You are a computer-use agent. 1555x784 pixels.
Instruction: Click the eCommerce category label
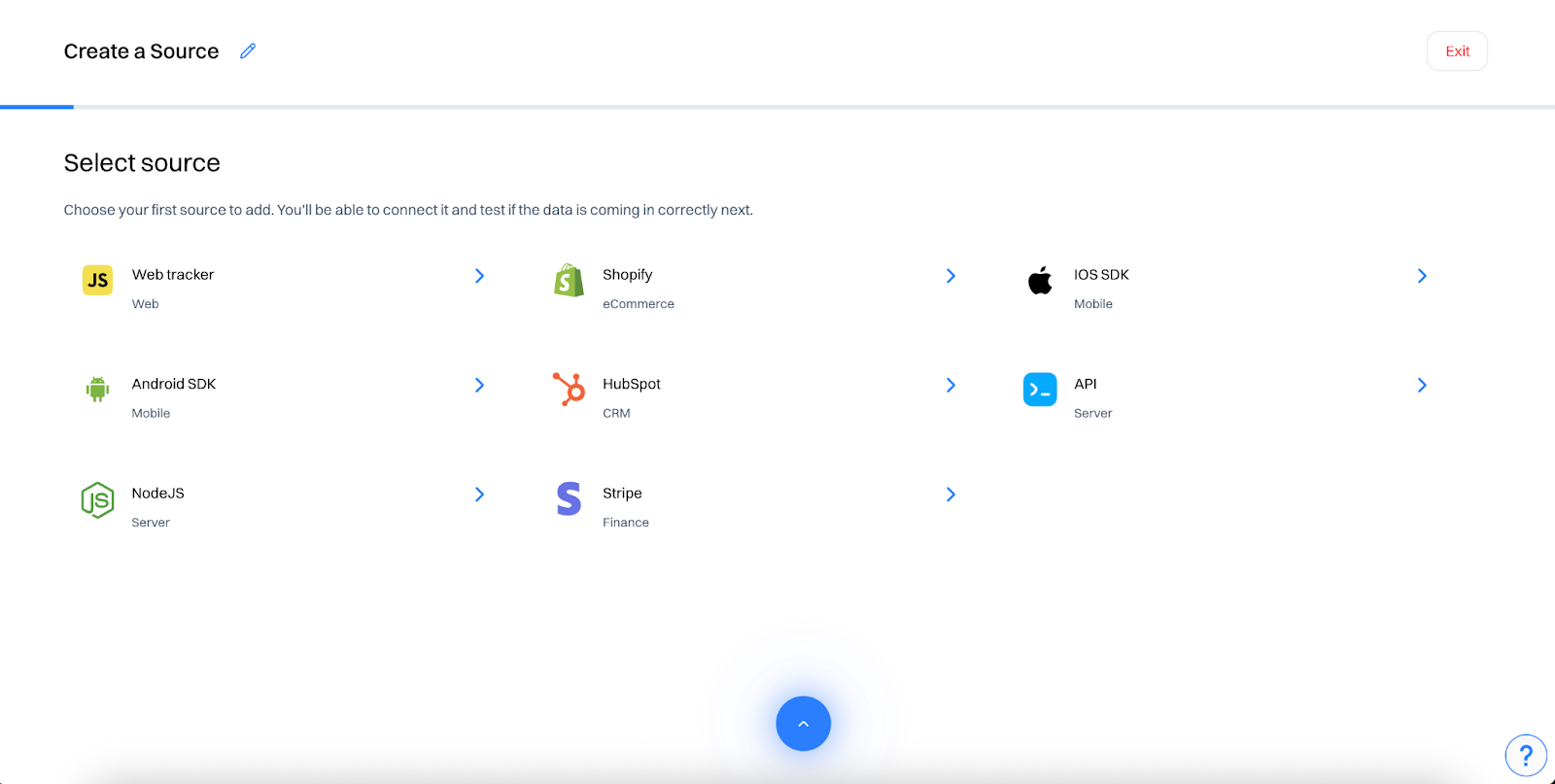pyautogui.click(x=639, y=304)
